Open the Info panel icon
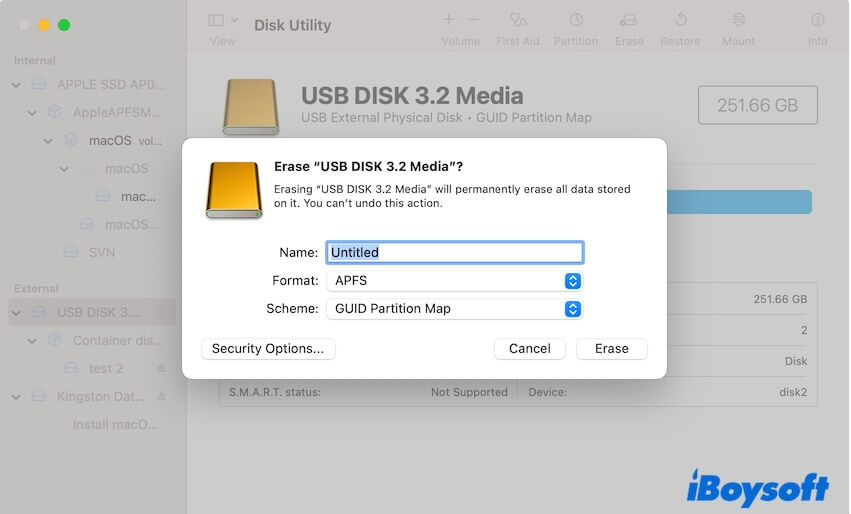 click(817, 20)
